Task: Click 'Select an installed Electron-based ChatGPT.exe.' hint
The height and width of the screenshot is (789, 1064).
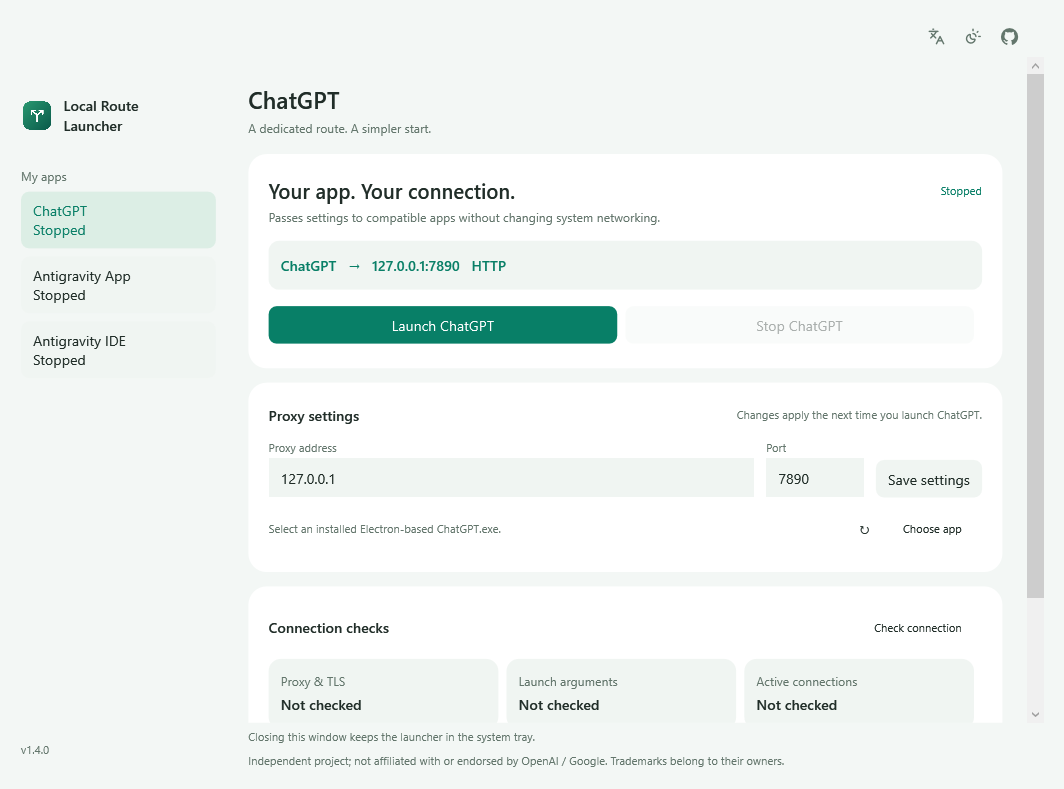Action: [385, 529]
